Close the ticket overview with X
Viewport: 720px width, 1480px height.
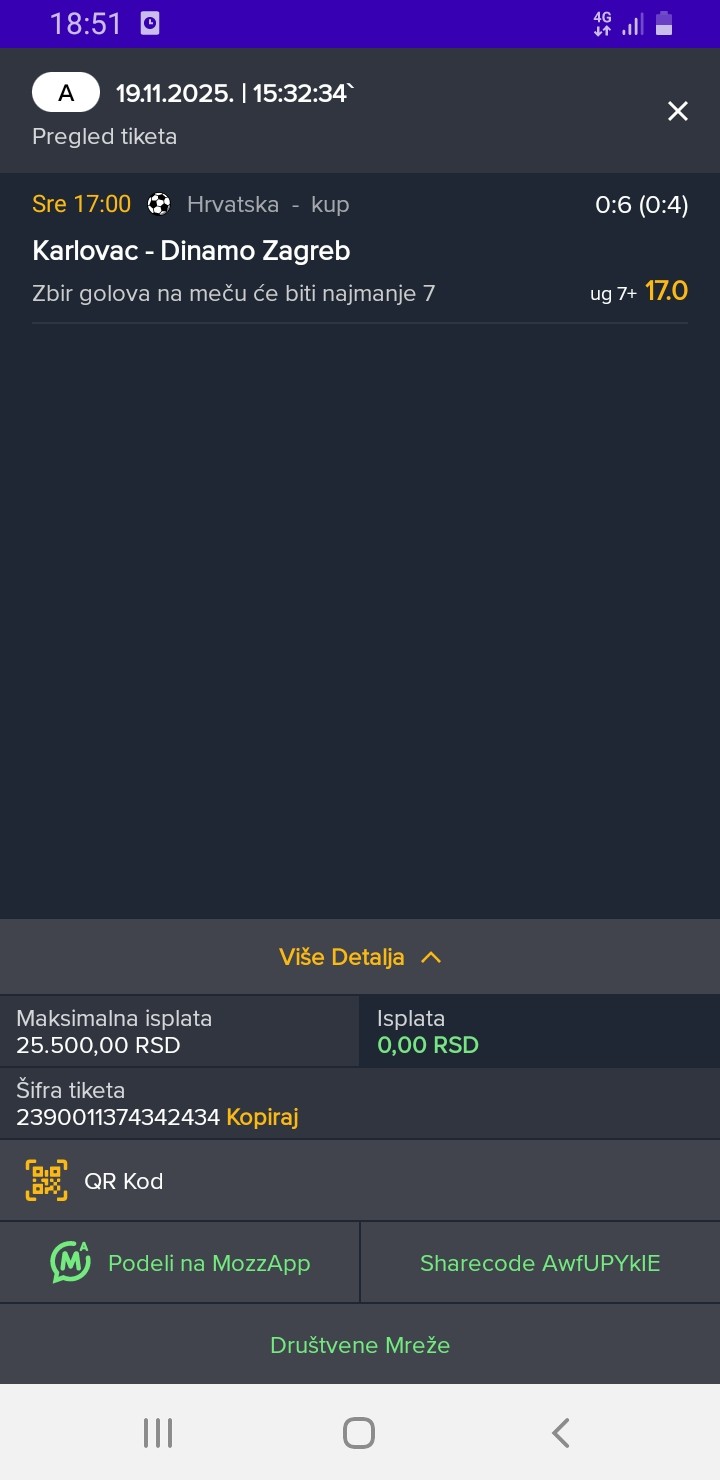pos(678,111)
